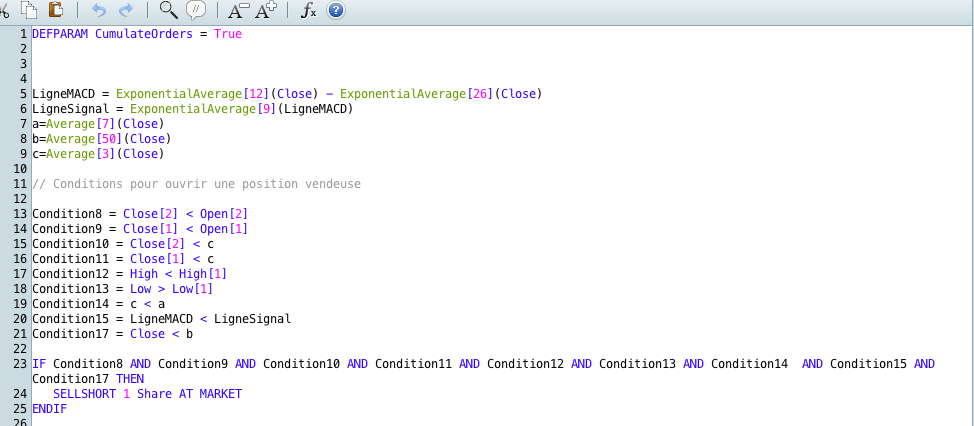
Task: Click the comment 'Conditions pour ouvrir une position vendeuse'
Action: pyautogui.click(x=207, y=184)
